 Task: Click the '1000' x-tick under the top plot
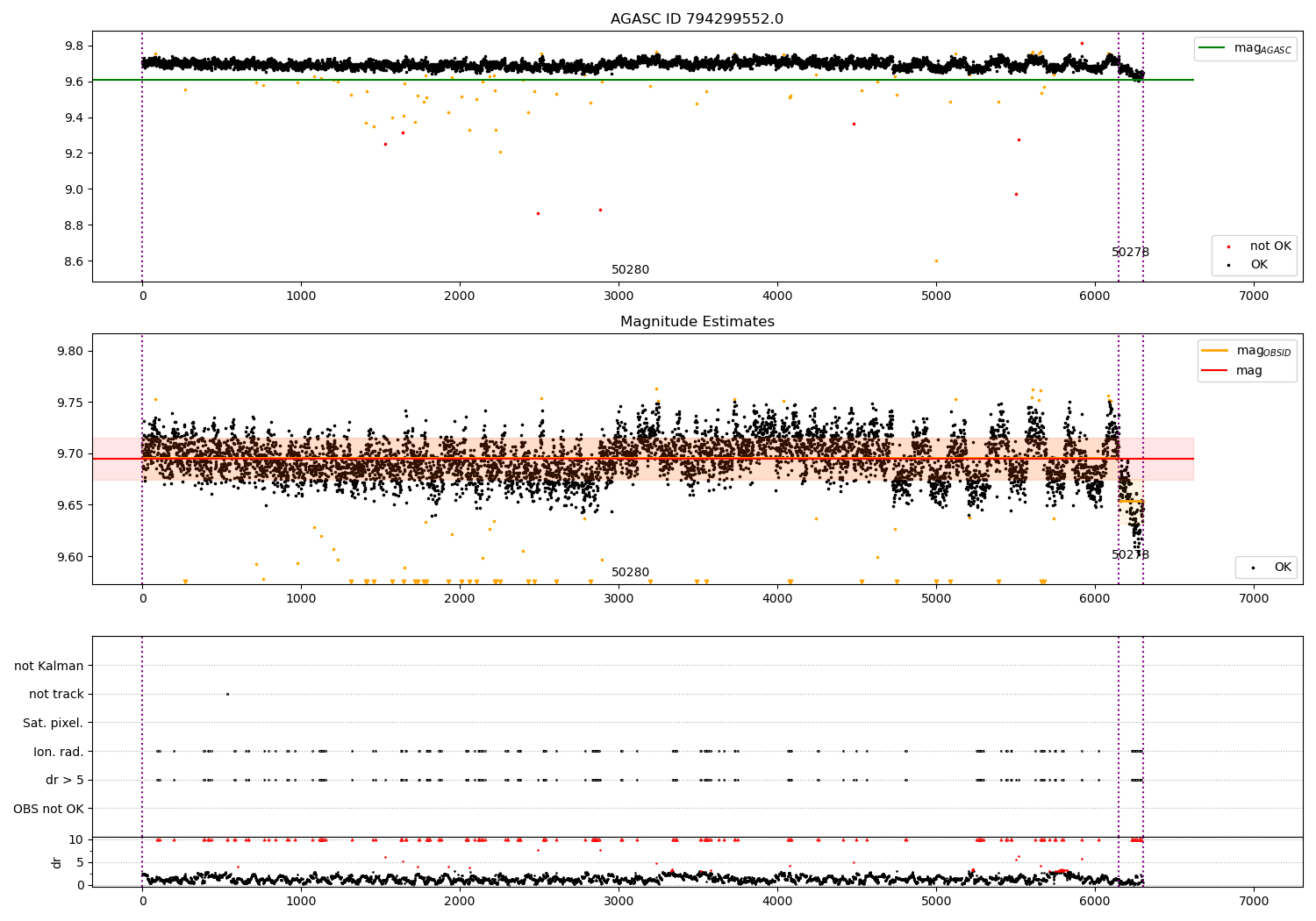[x=301, y=296]
